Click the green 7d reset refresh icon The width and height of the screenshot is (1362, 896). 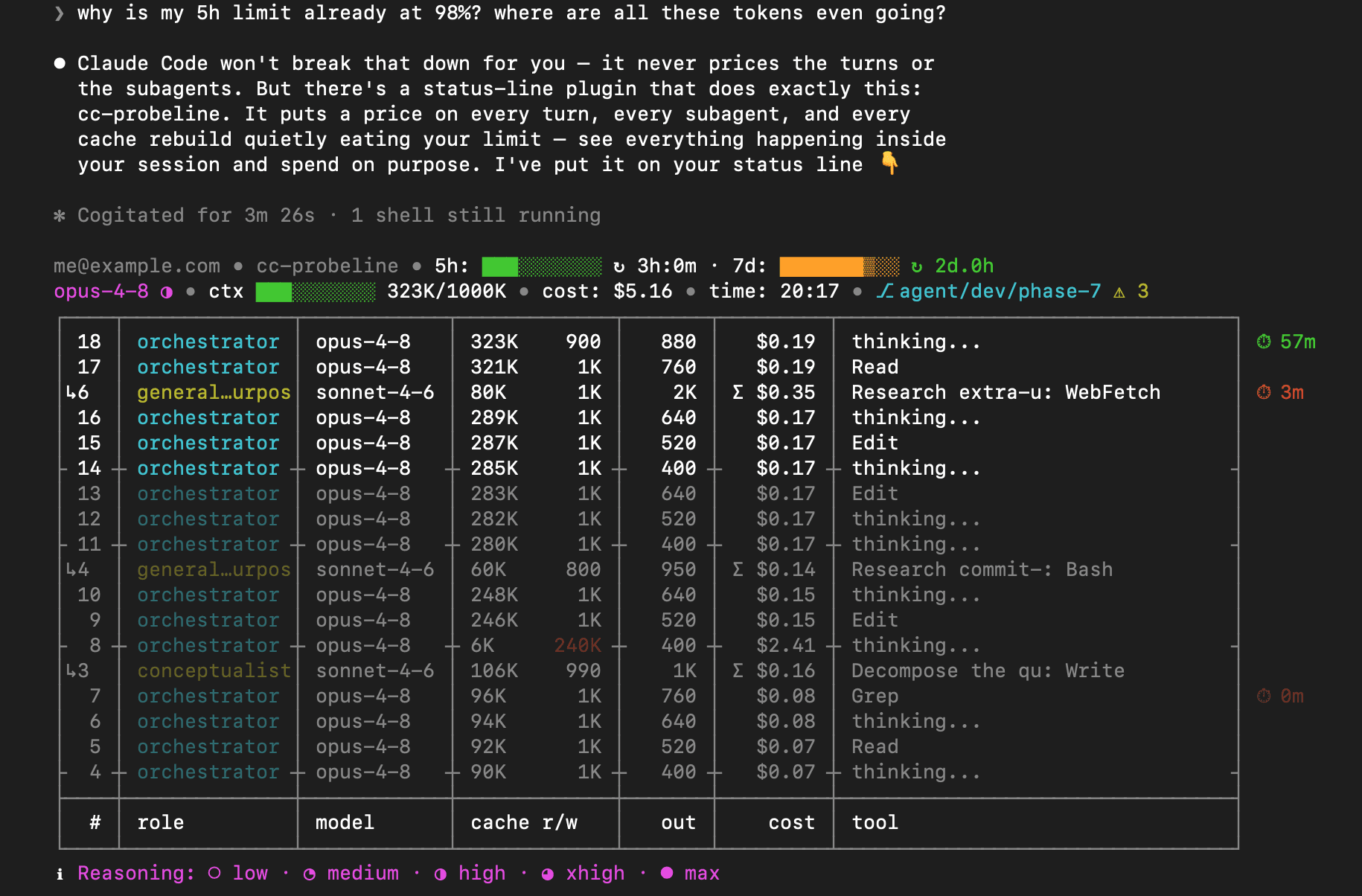(917, 266)
